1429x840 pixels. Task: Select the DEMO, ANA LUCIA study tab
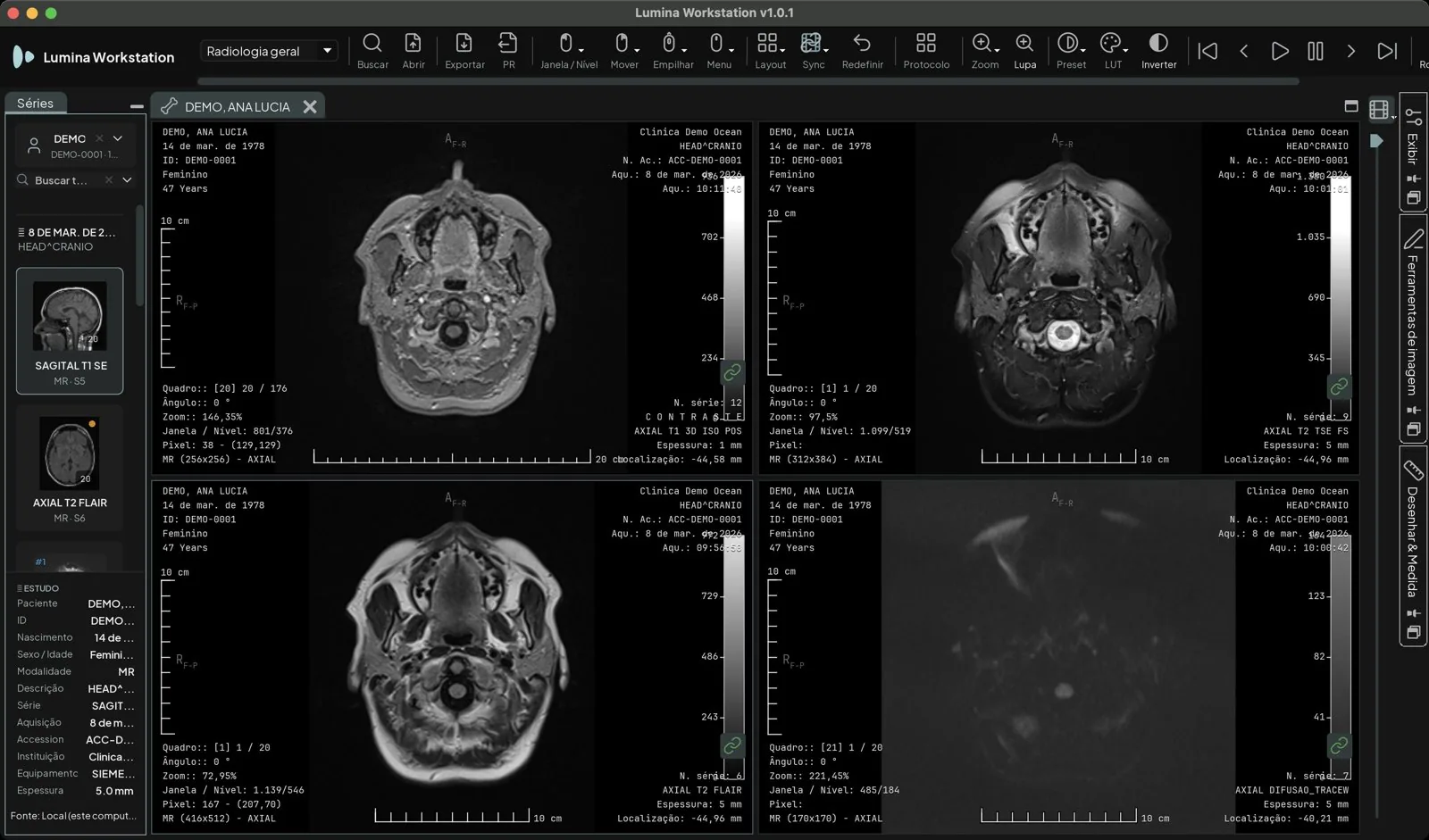coord(238,106)
